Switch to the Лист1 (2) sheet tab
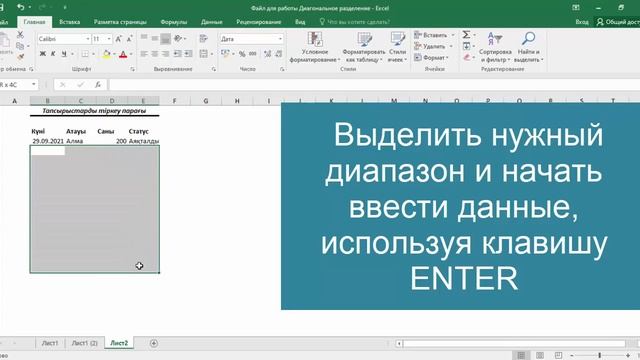 [x=84, y=343]
